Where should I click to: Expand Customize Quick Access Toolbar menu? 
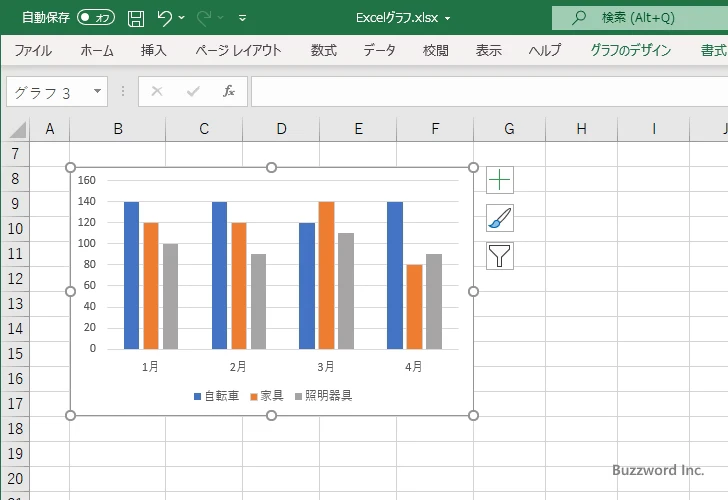coord(242,18)
